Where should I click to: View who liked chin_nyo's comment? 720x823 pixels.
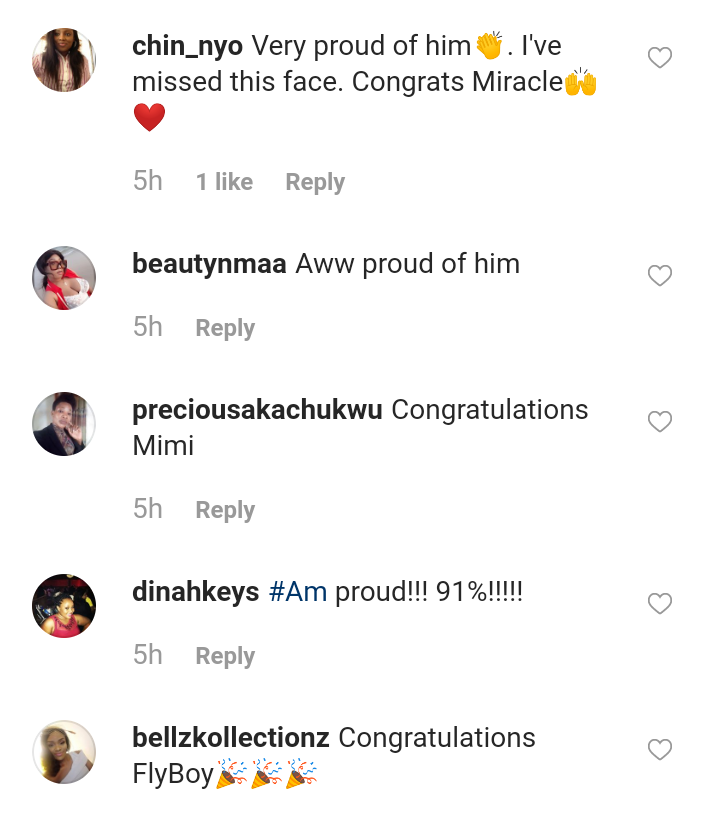[224, 182]
